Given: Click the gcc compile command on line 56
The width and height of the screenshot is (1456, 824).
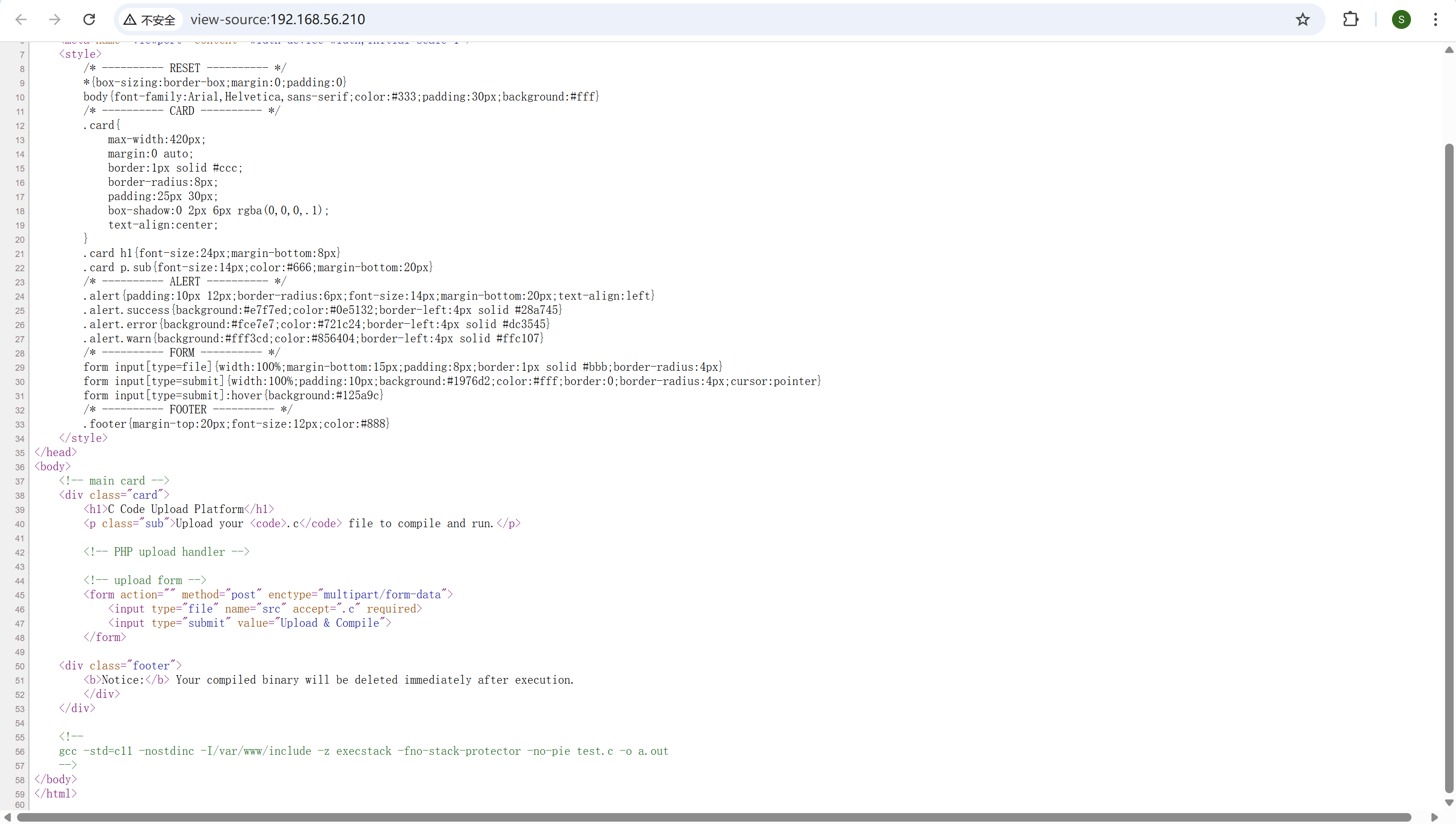Looking at the screenshot, I should pos(363,751).
